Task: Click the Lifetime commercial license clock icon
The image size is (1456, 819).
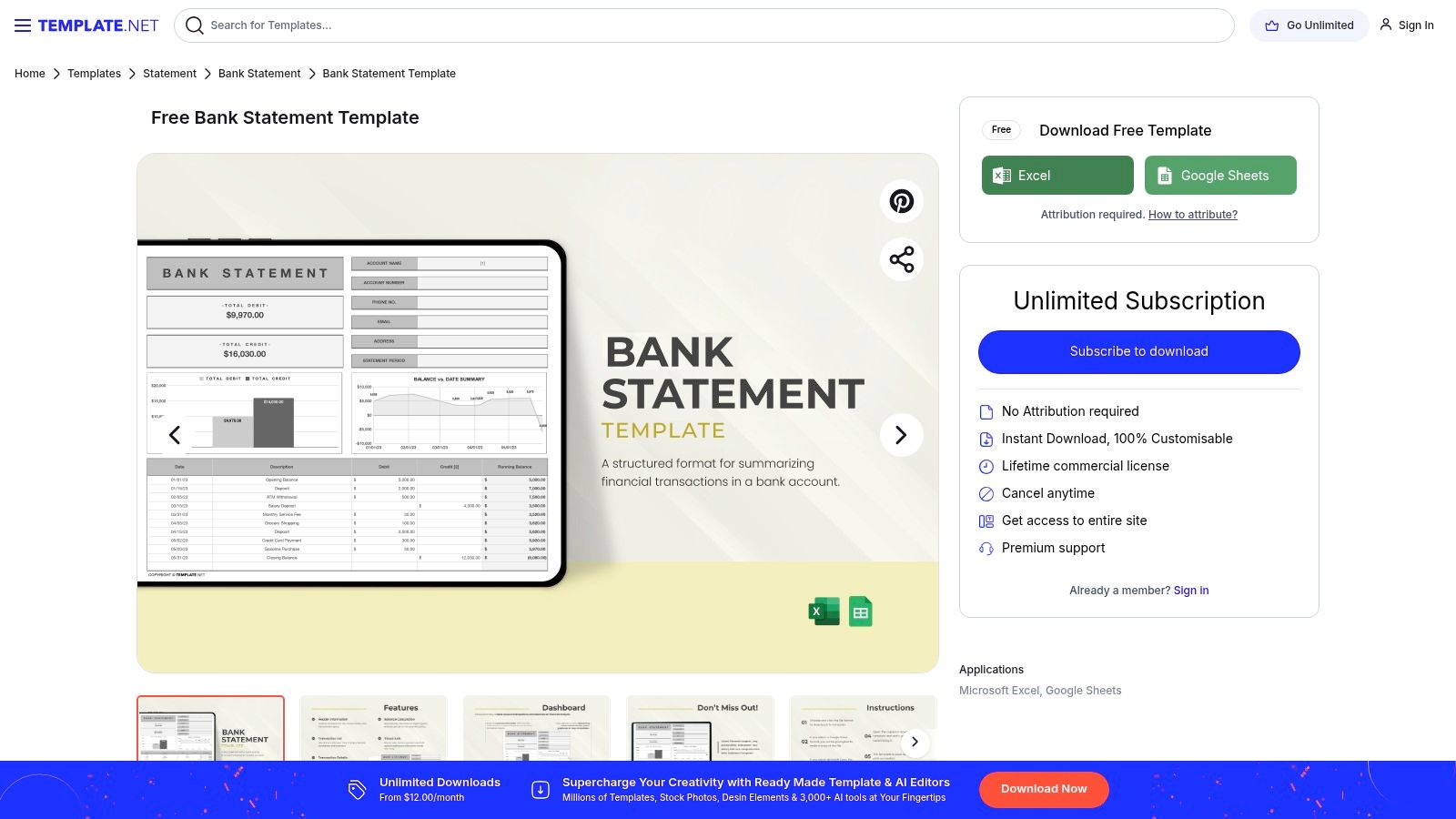Action: pyautogui.click(x=986, y=467)
